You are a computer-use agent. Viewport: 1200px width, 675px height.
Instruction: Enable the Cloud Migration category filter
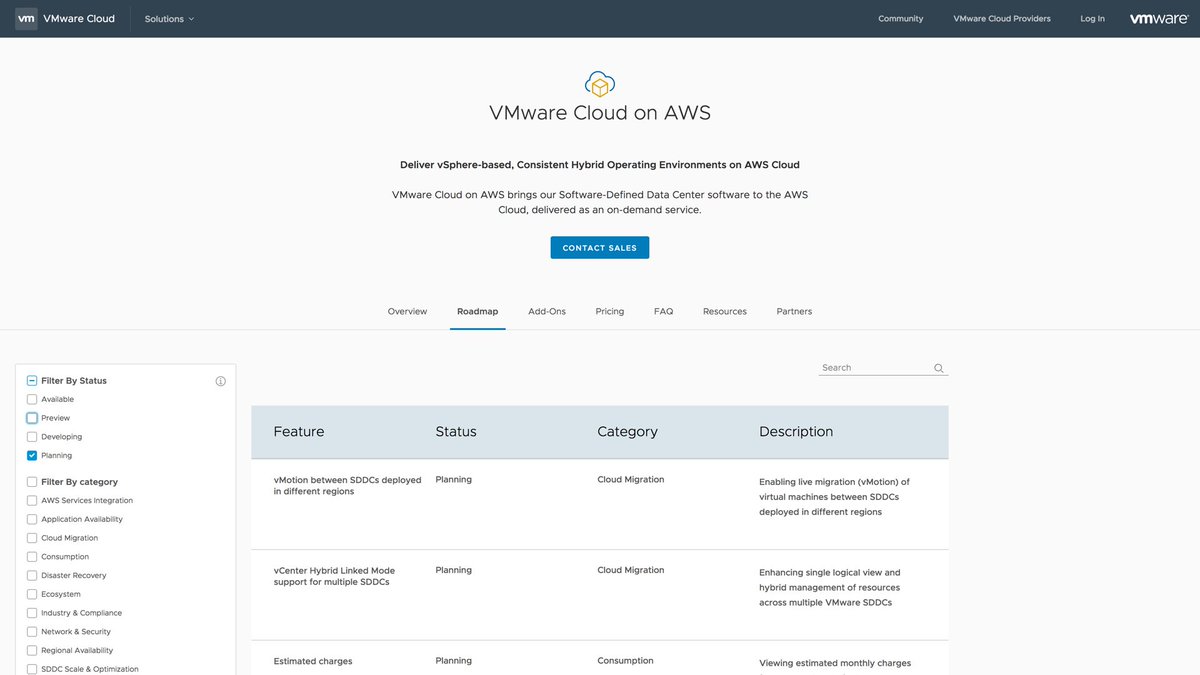(32, 538)
